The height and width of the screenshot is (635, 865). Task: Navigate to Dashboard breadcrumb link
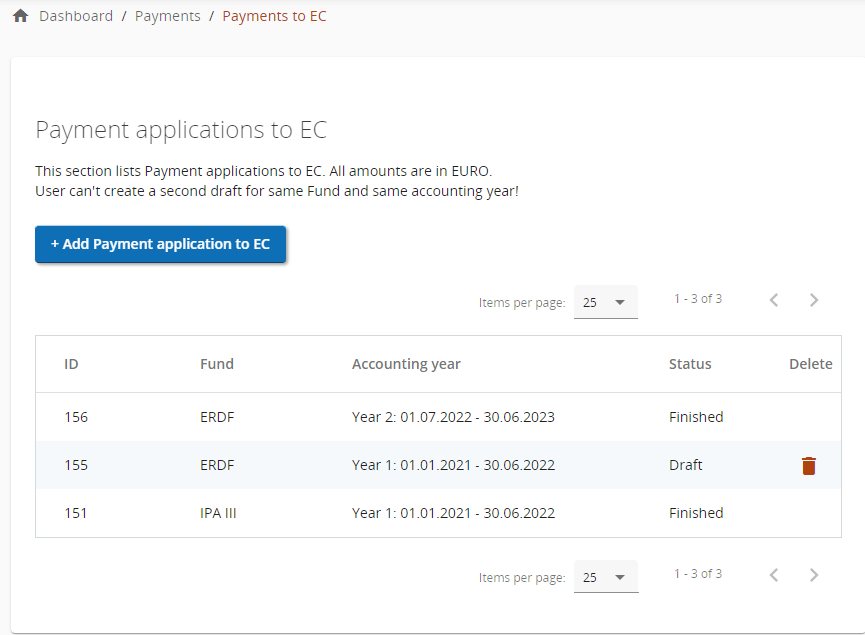coord(76,16)
